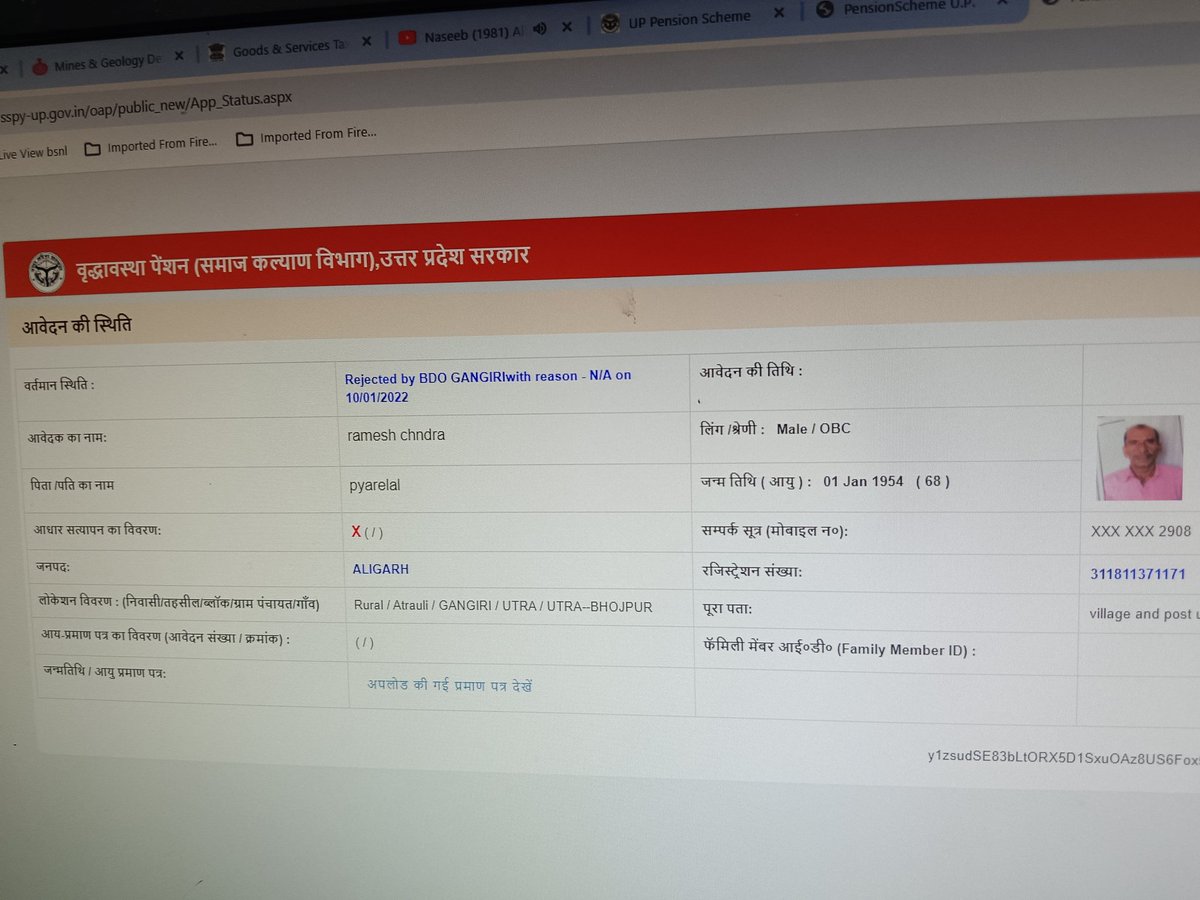Click the applicant photo thumbnail
The image size is (1200, 900).
click(x=1138, y=457)
